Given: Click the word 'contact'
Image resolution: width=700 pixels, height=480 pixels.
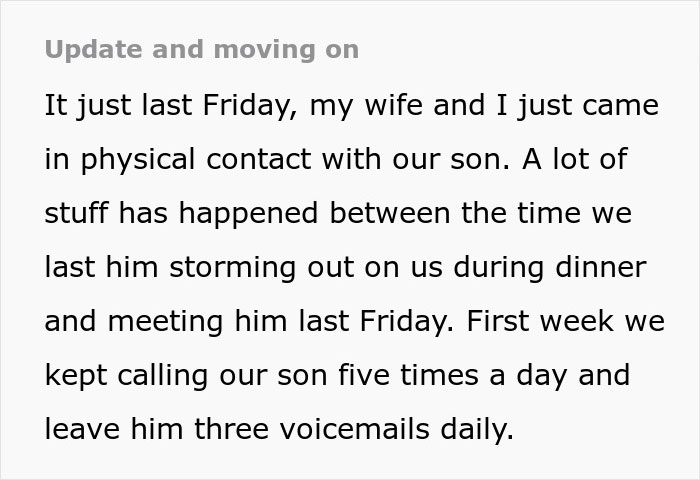Looking at the screenshot, I should click(274, 160).
